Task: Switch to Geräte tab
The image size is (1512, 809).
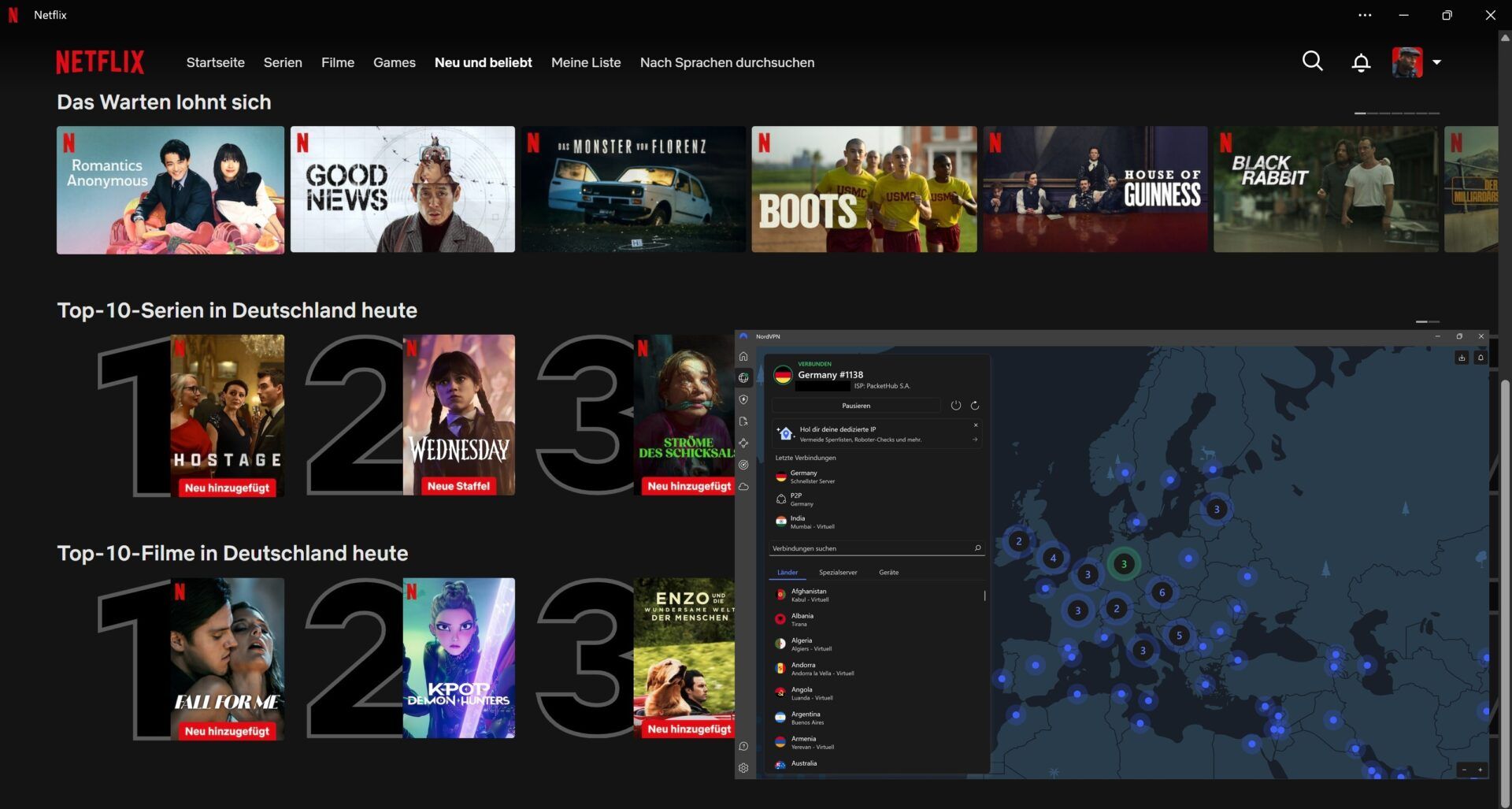Action: [x=888, y=573]
